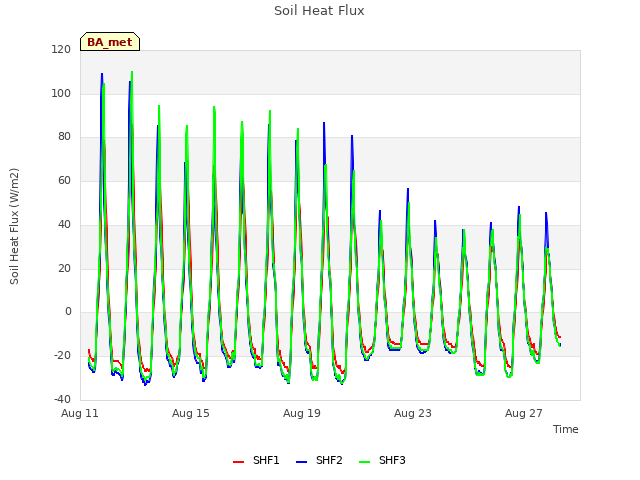Toggle SHF1 series in legend

256,460
